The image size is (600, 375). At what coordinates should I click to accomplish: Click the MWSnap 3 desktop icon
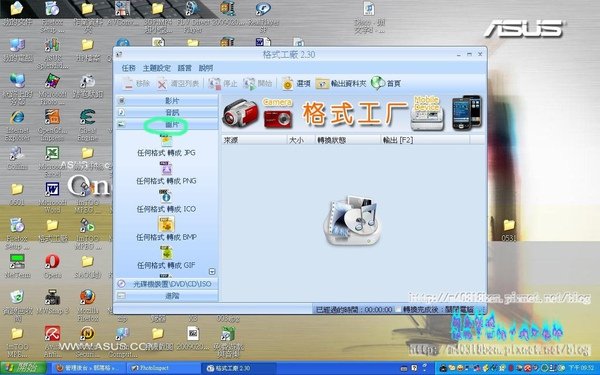[53, 302]
